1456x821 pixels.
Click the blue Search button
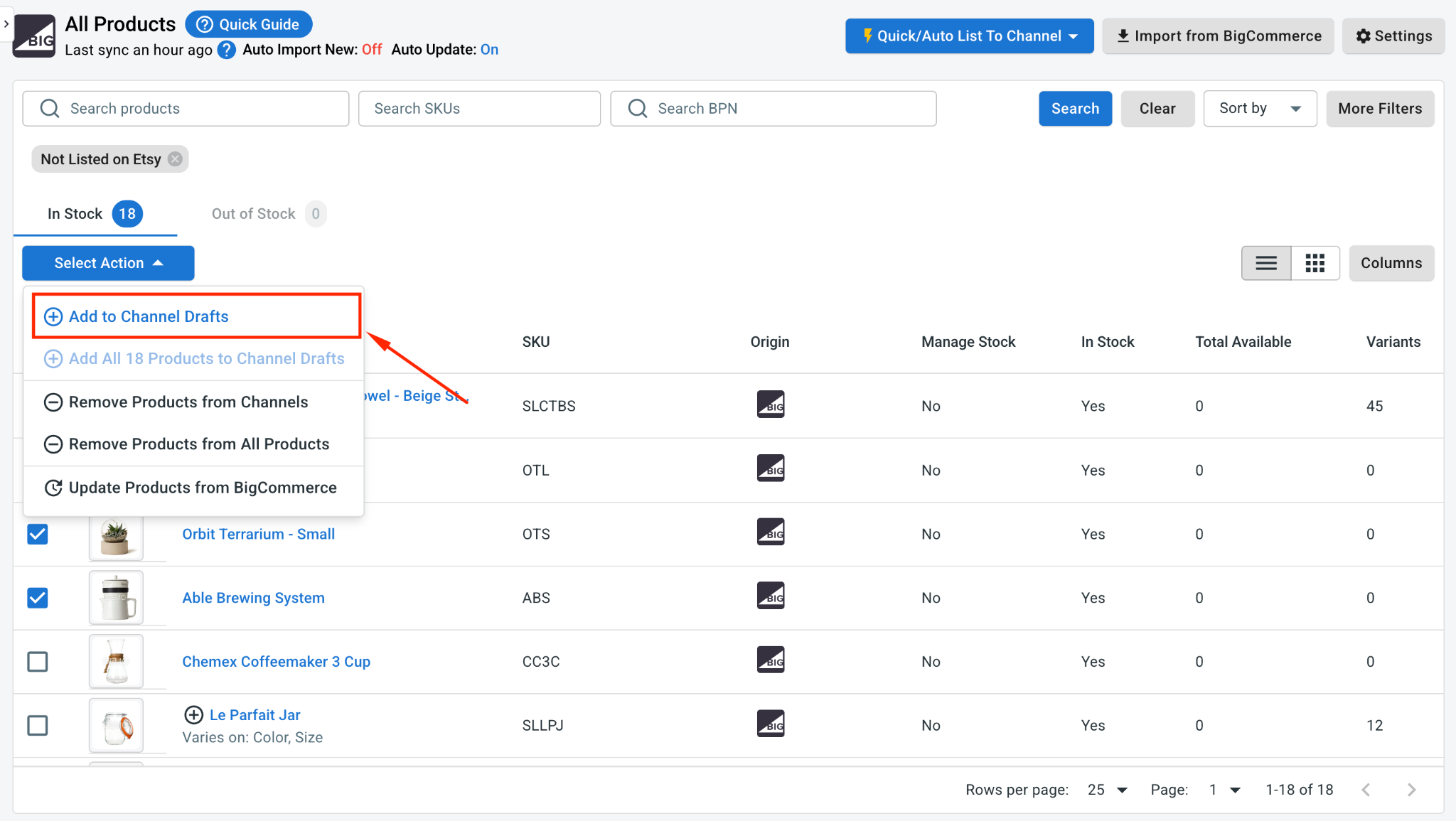(1075, 108)
